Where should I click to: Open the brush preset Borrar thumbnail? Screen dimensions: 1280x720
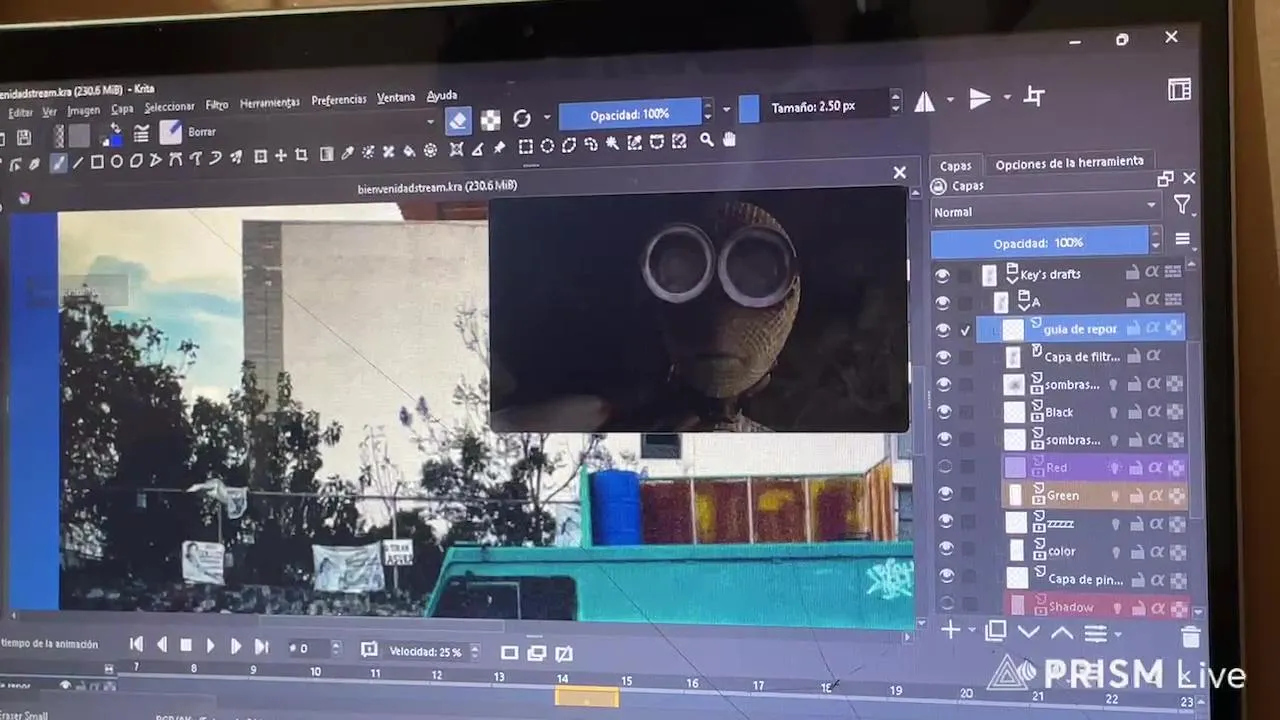[170, 131]
